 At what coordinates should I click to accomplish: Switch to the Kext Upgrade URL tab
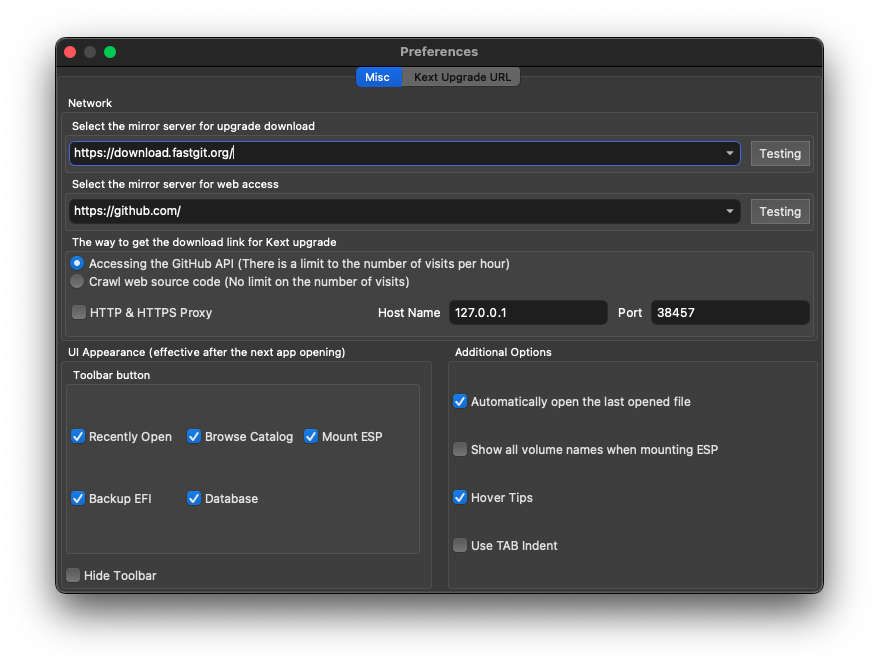coord(461,77)
